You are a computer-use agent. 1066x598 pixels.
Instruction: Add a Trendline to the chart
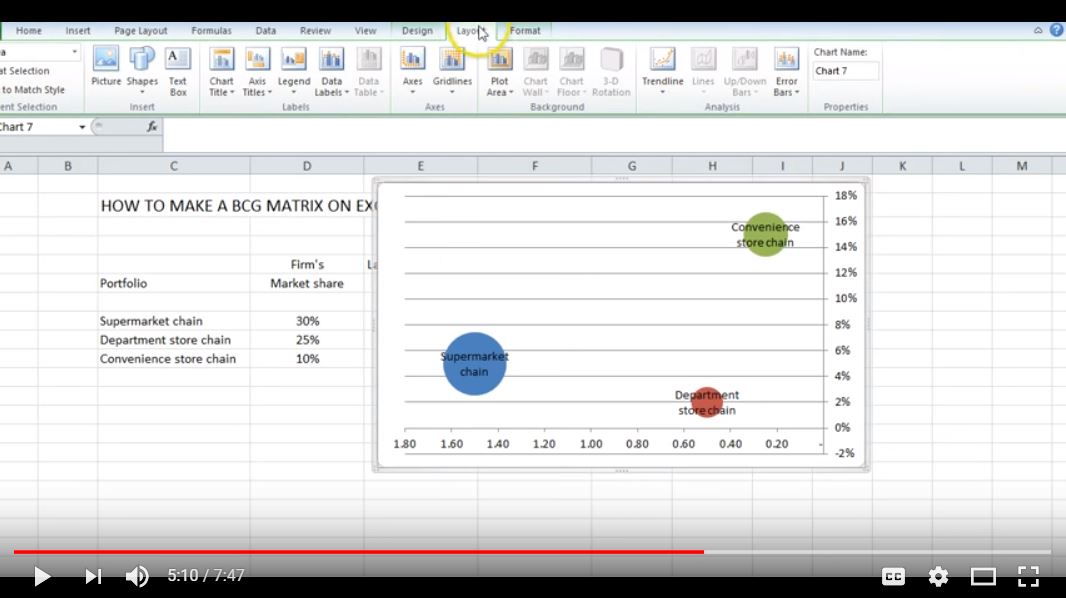coord(662,68)
